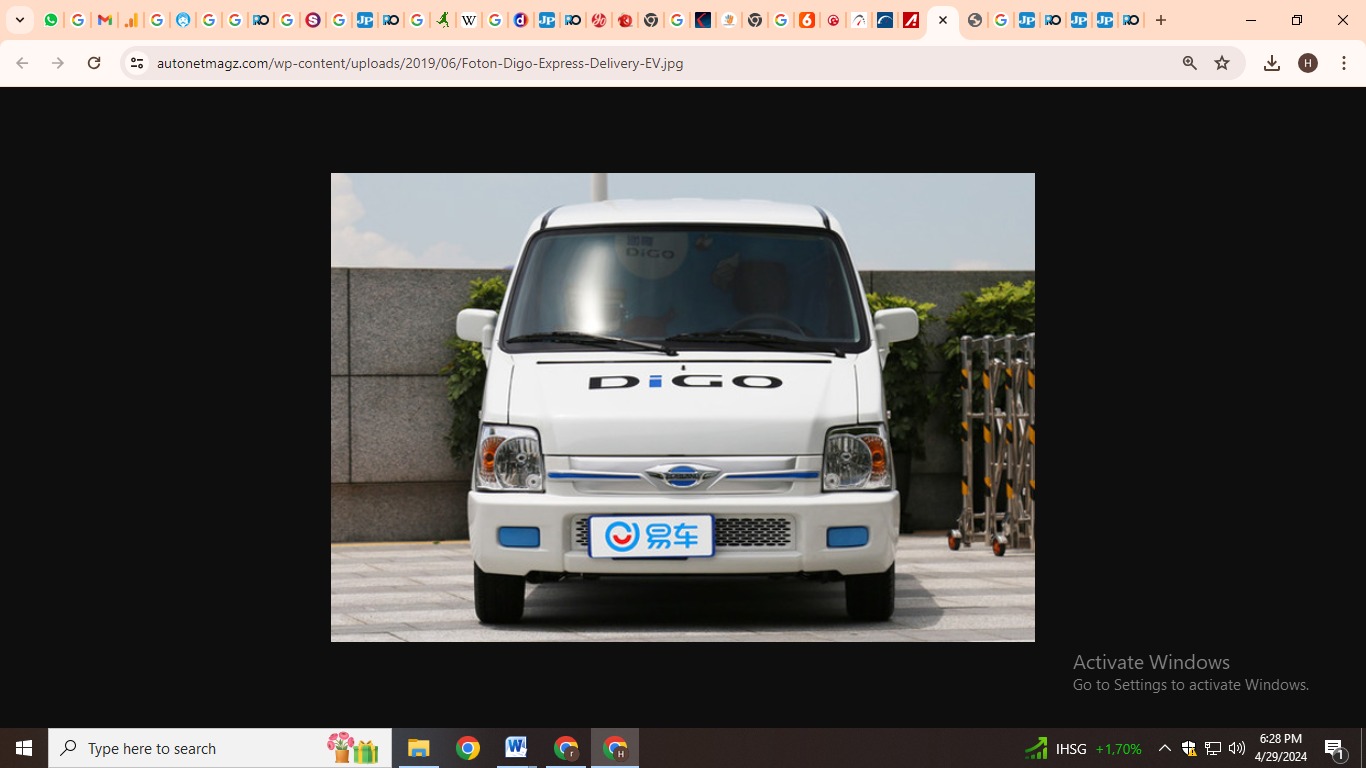This screenshot has width=1366, height=768.
Task: Open the Windows notification center
Action: coord(1334,748)
